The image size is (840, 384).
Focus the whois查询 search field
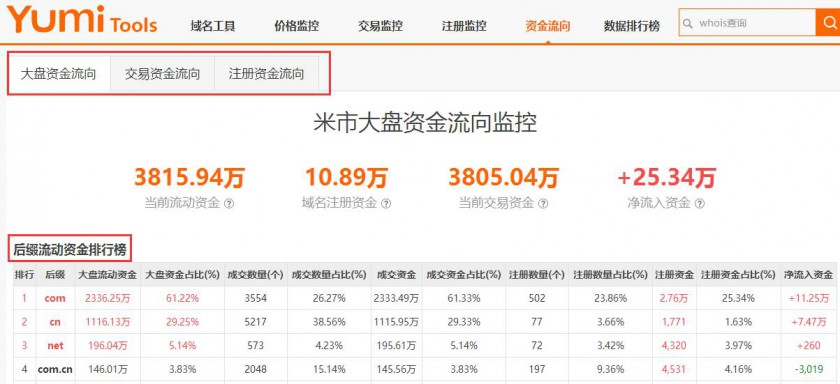(747, 23)
